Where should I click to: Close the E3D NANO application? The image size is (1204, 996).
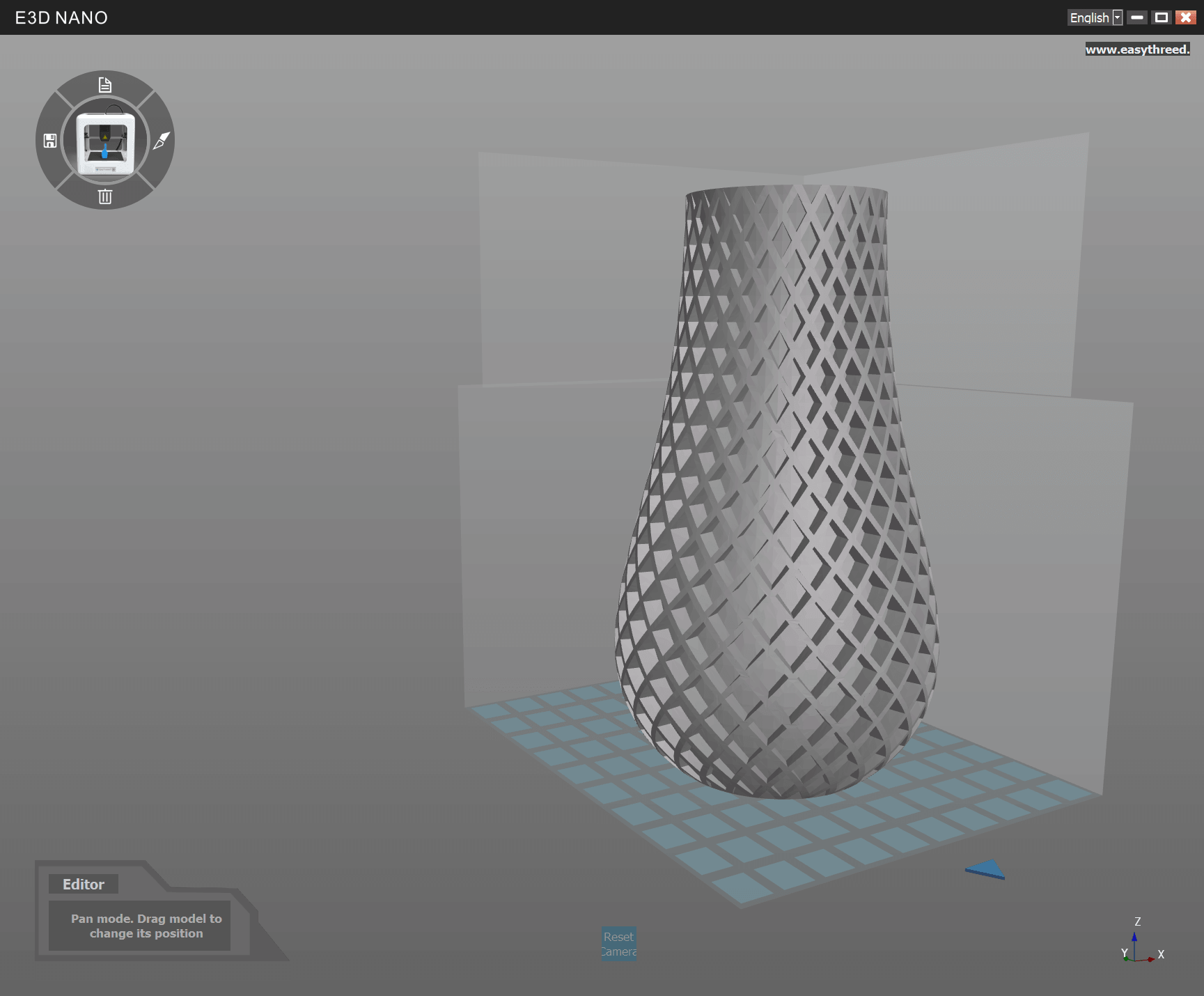[x=1185, y=17]
